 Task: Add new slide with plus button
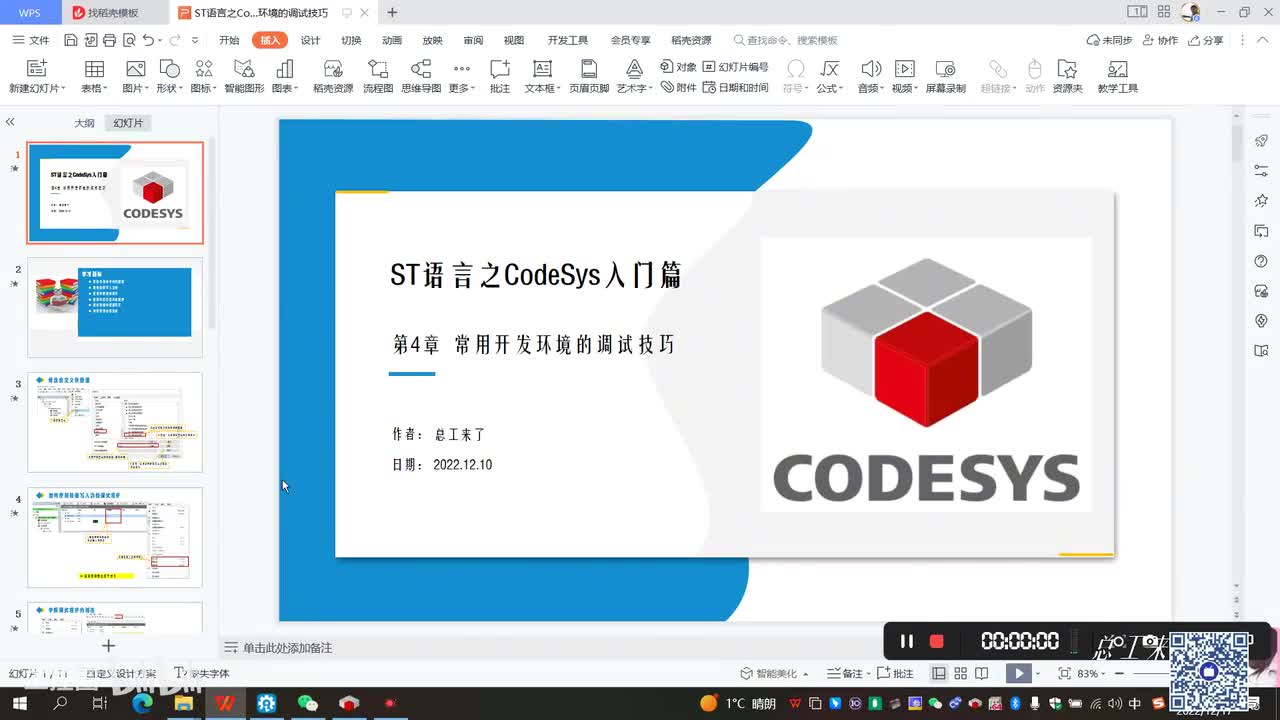(x=108, y=646)
